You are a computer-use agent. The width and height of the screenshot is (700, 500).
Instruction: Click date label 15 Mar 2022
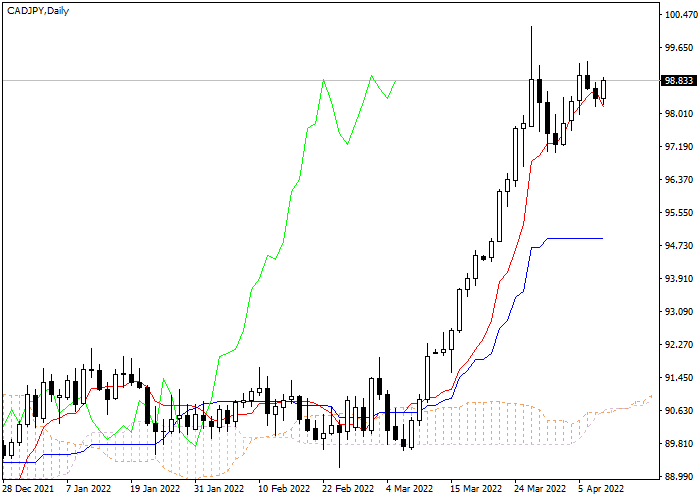point(476,489)
